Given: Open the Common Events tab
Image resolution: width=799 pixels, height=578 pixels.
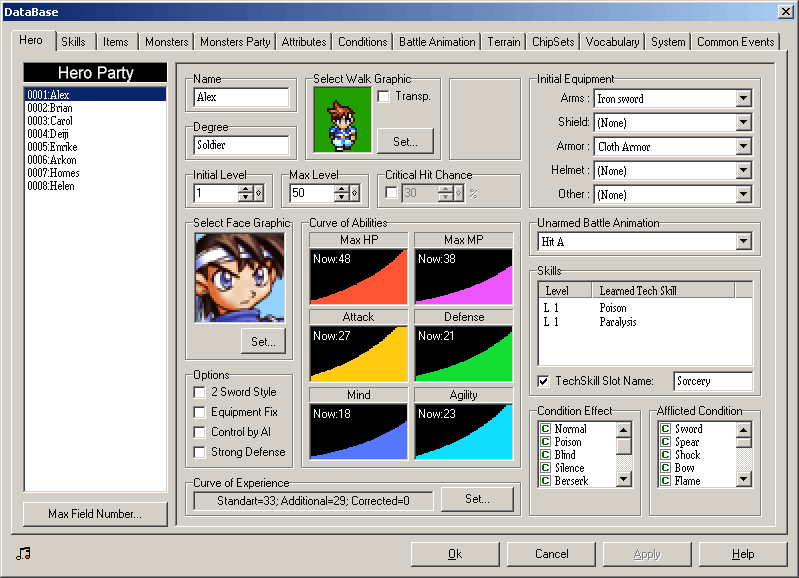Looking at the screenshot, I should click(735, 42).
